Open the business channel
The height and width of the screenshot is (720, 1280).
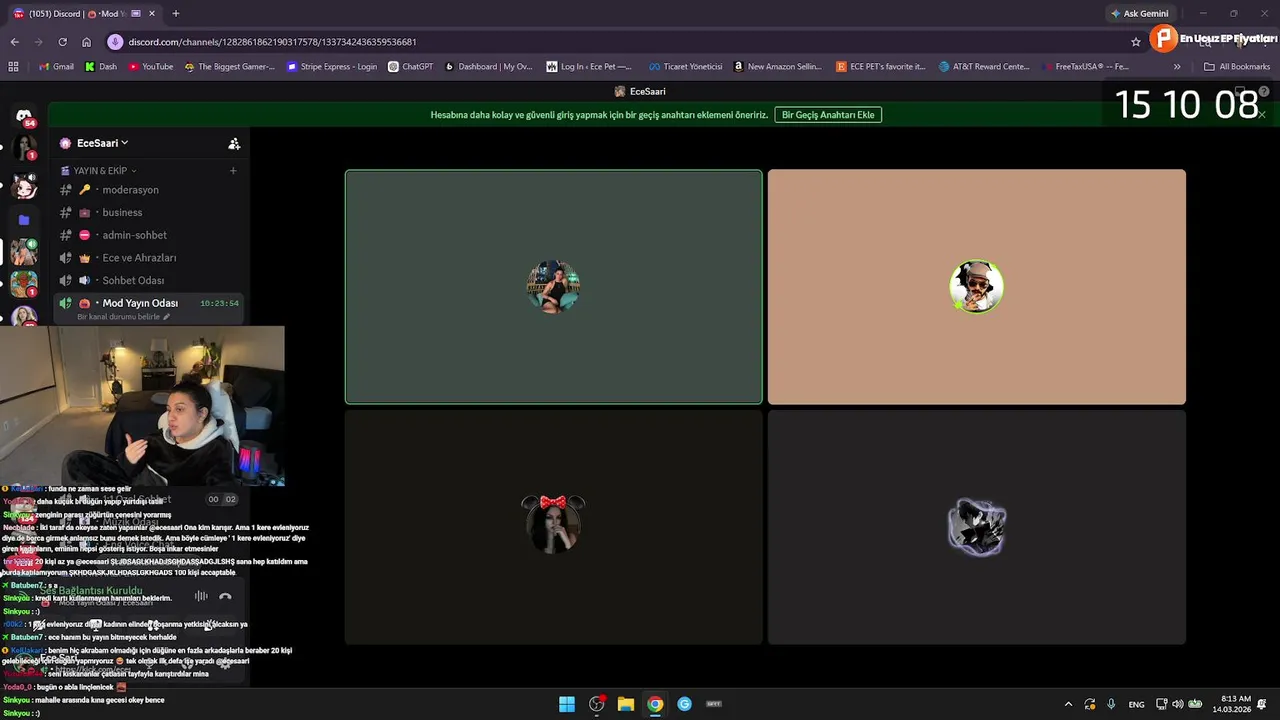tap(148, 212)
